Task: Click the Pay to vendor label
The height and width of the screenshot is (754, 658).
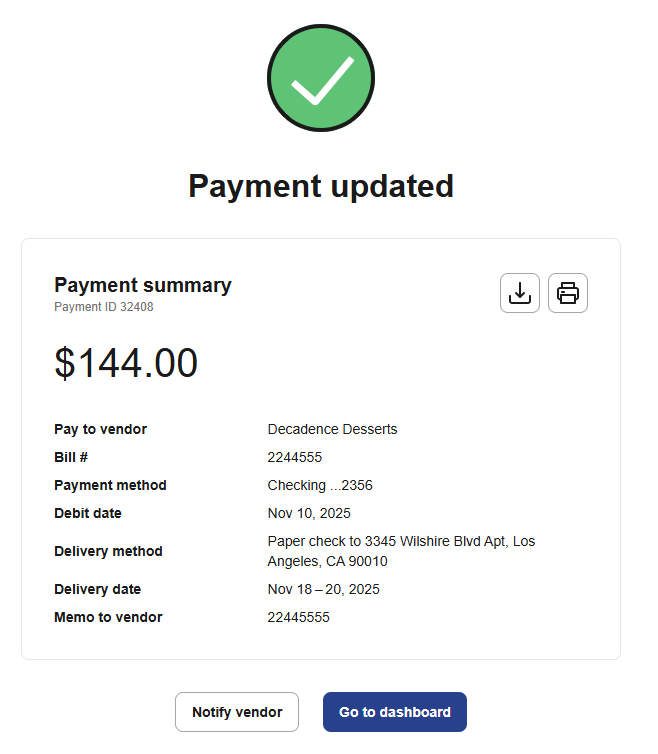Action: pos(100,429)
